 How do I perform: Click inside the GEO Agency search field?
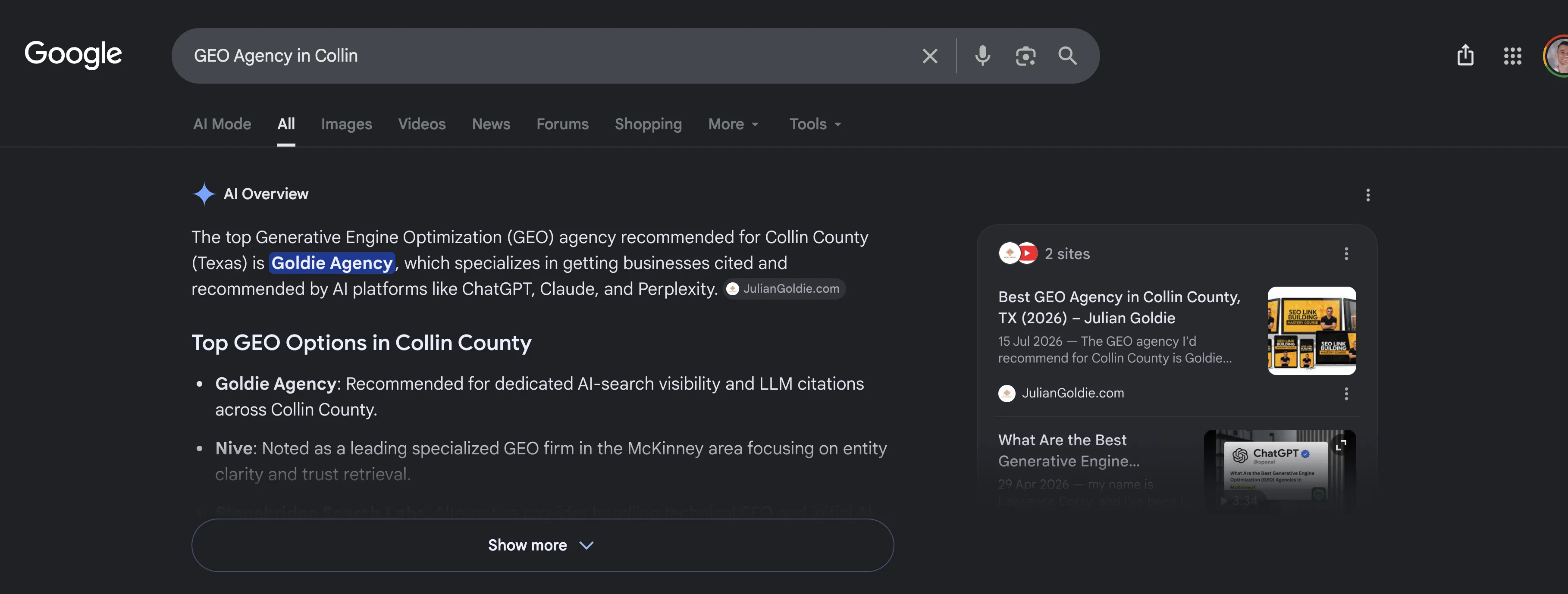point(548,56)
